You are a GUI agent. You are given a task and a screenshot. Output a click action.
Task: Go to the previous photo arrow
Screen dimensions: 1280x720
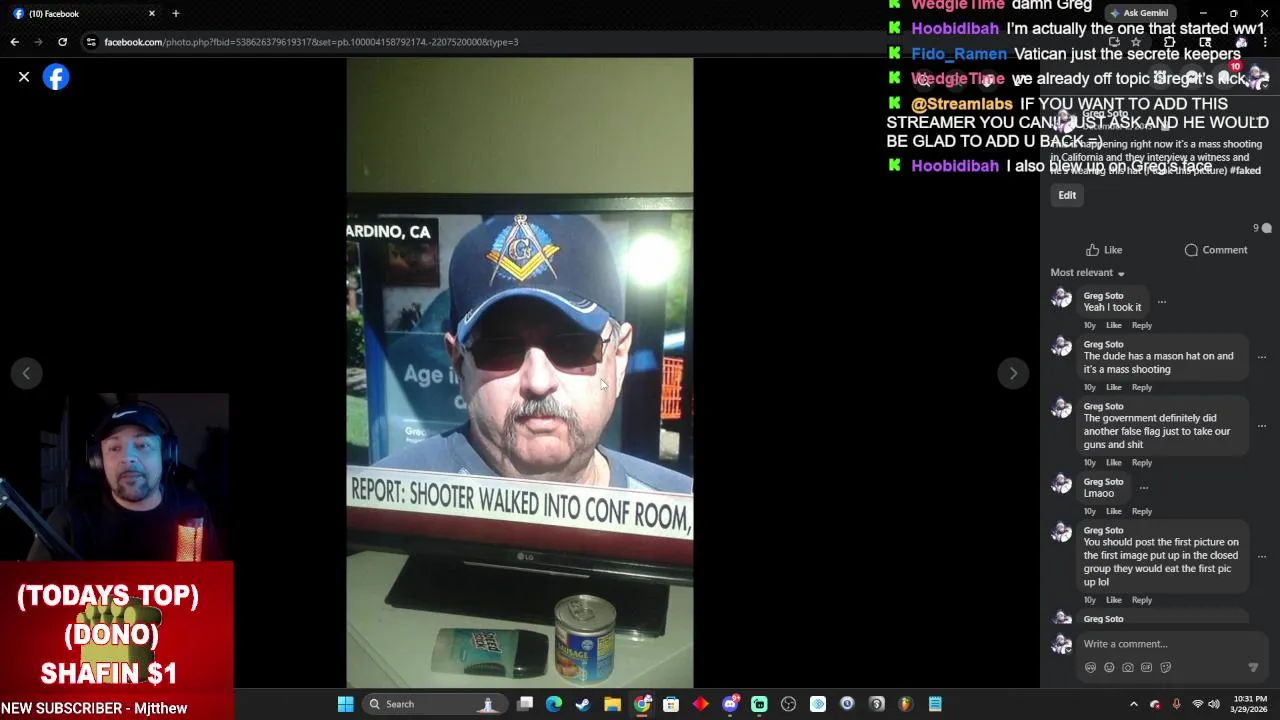coord(27,373)
